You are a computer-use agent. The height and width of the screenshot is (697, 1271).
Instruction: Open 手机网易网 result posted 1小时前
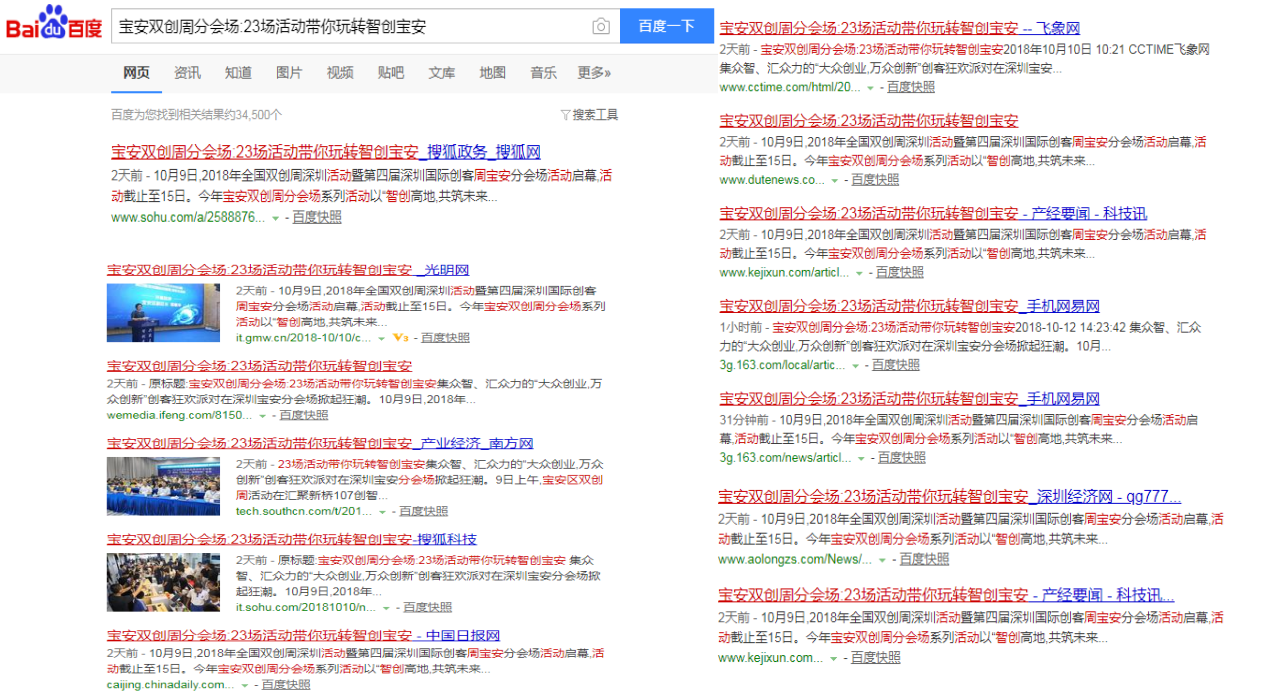point(909,305)
